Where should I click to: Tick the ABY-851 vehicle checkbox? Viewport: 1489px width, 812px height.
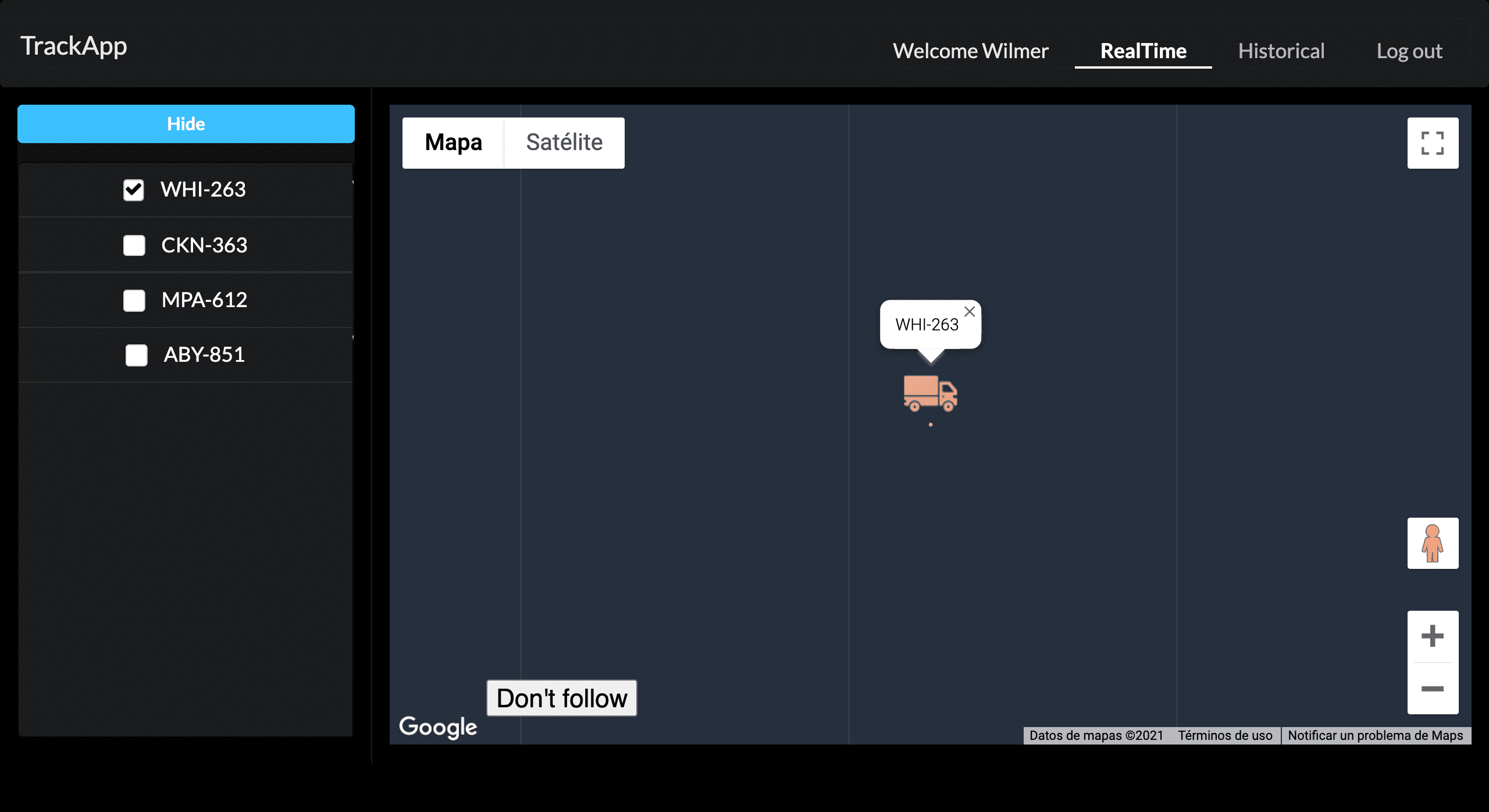click(x=136, y=355)
